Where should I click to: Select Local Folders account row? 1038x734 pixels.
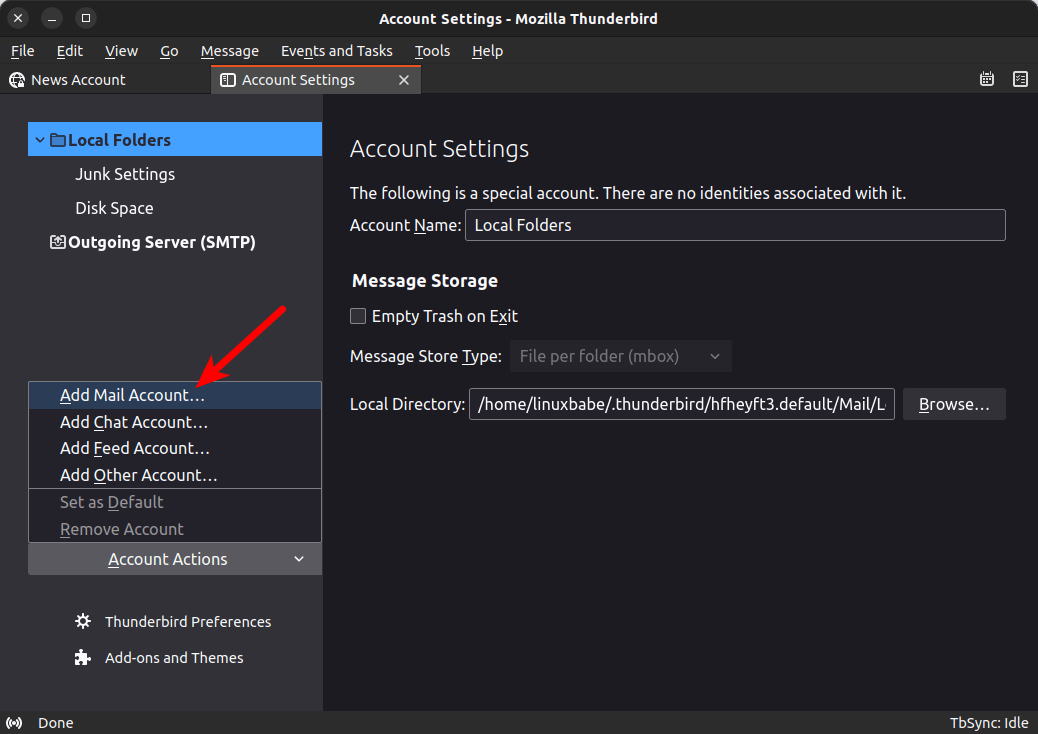point(175,140)
